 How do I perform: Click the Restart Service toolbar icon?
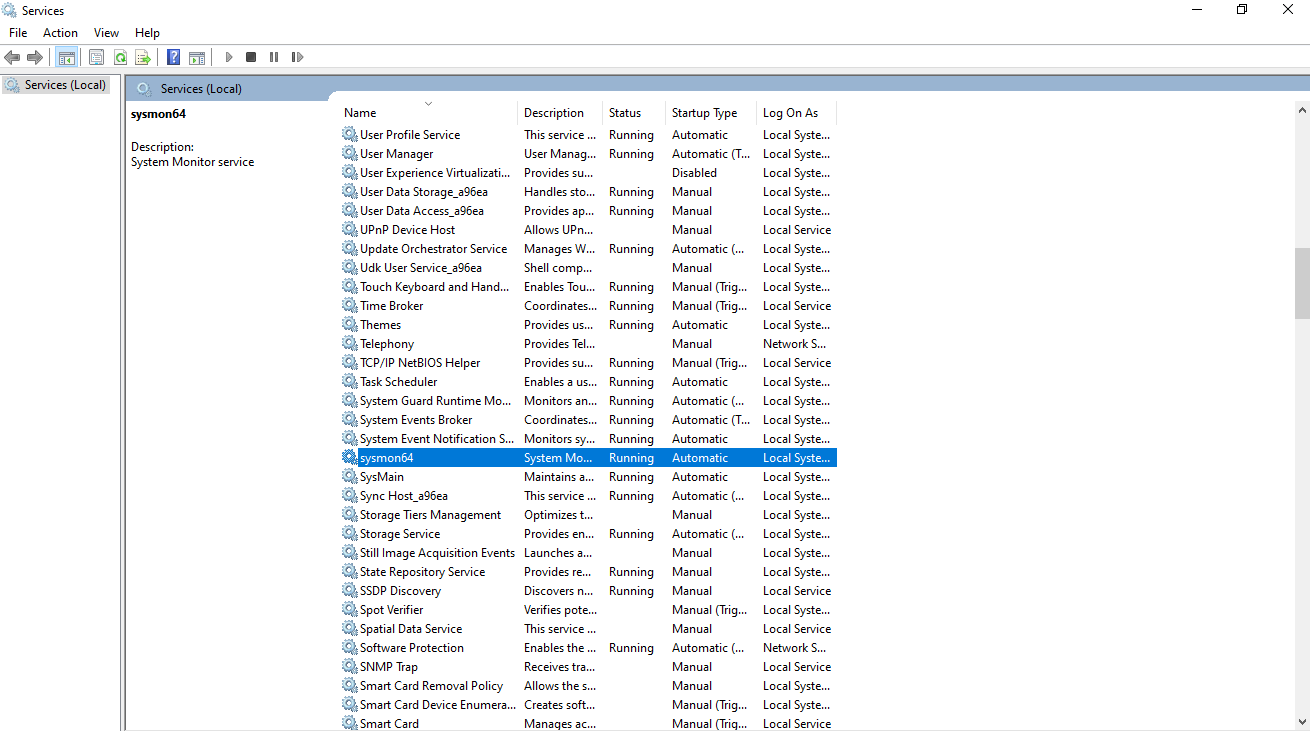coord(297,57)
